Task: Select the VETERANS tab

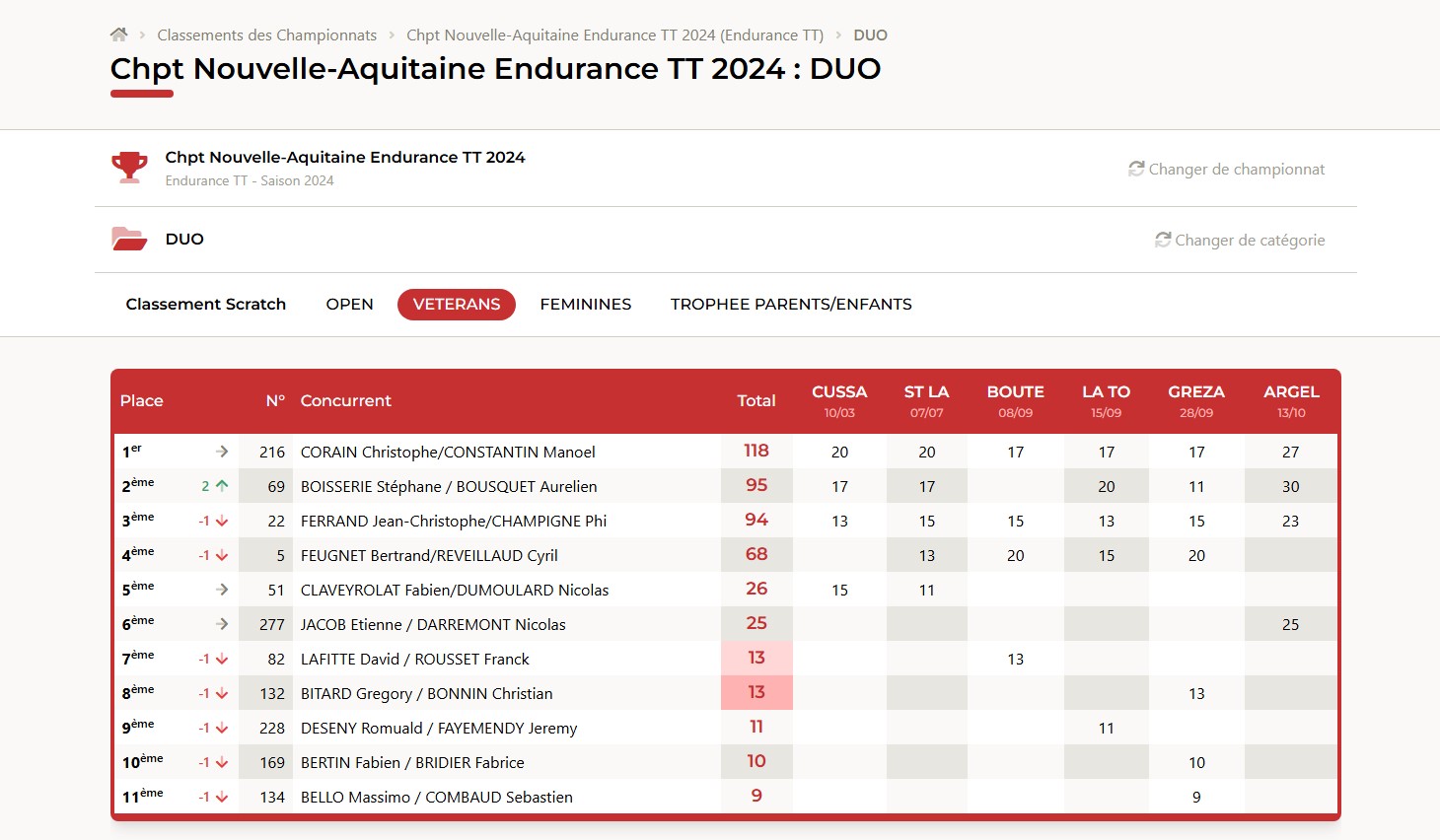Action: point(457,305)
